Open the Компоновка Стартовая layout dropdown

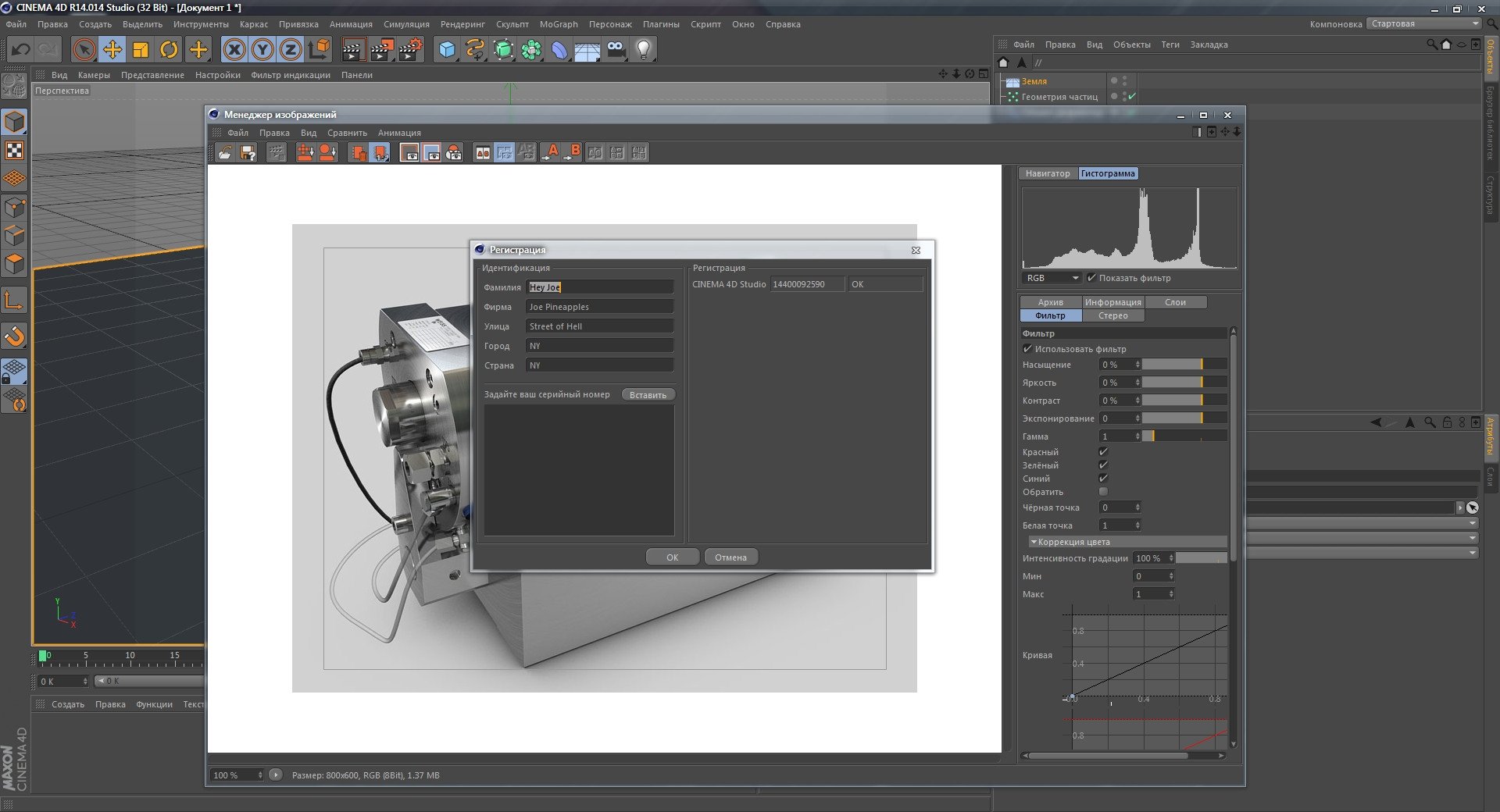(x=1424, y=23)
